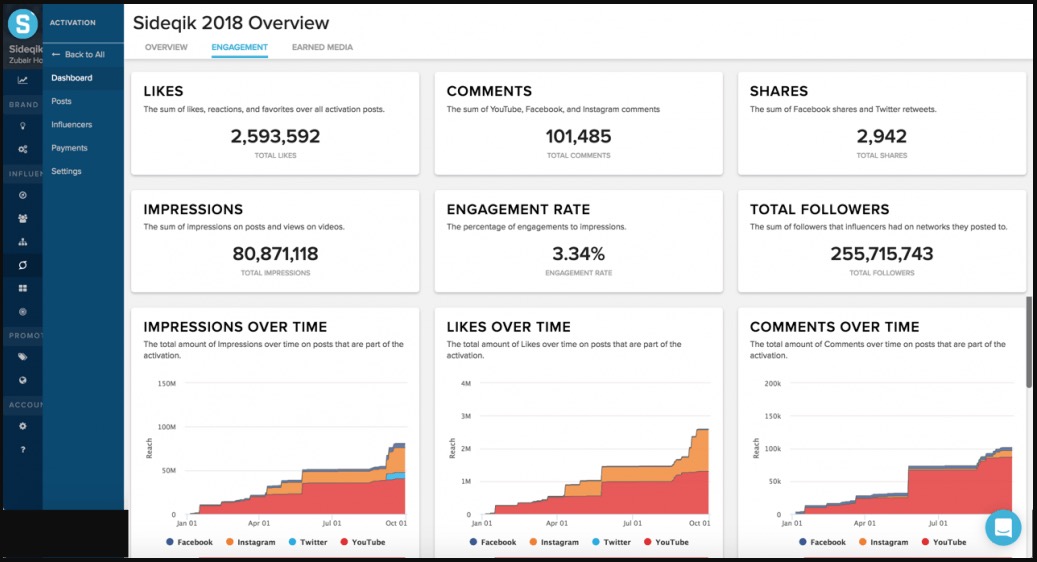The width and height of the screenshot is (1037, 562).
Task: Select Dashboard in the activation menu
Action: click(71, 78)
